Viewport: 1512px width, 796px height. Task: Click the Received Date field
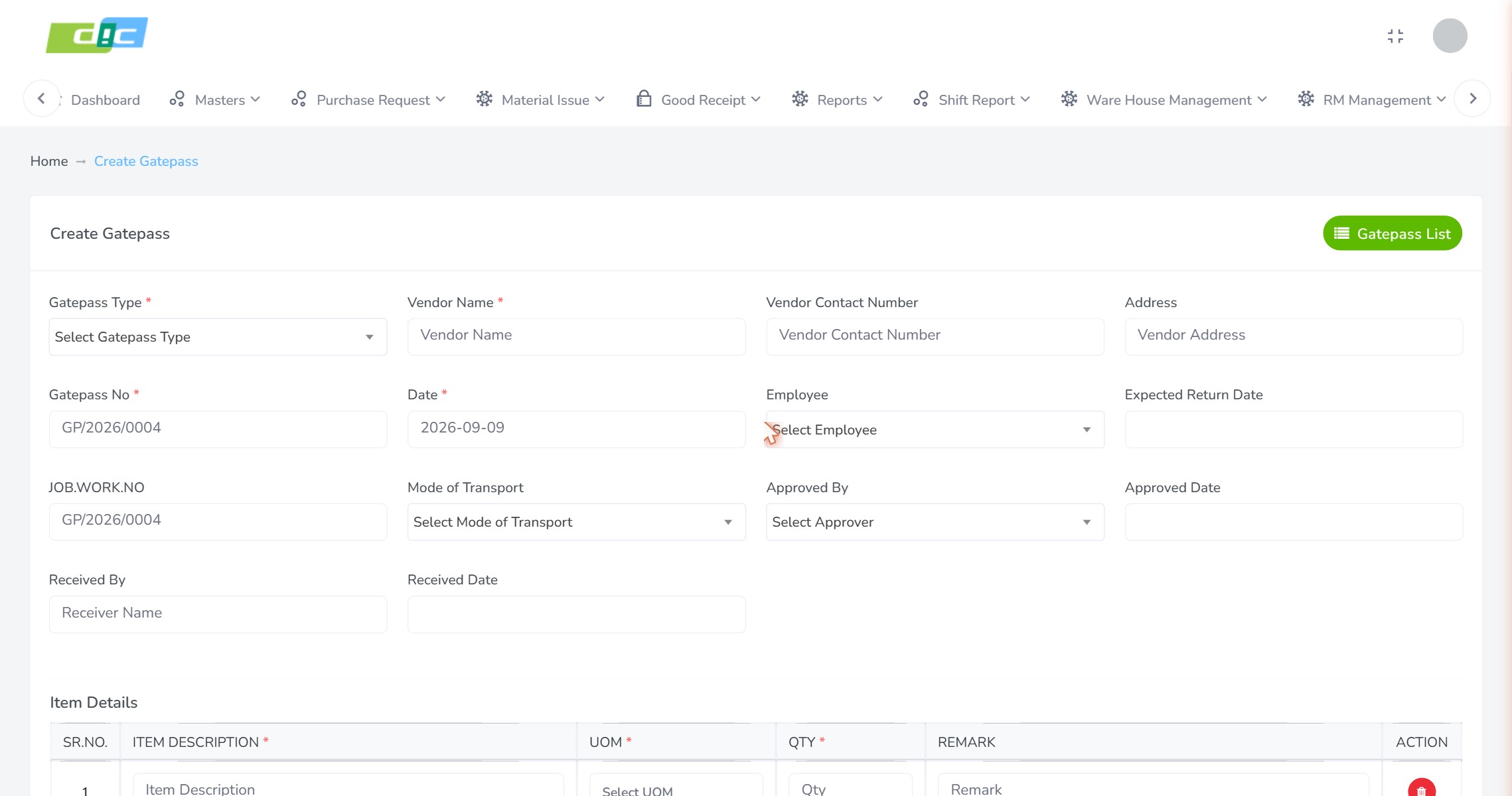577,614
